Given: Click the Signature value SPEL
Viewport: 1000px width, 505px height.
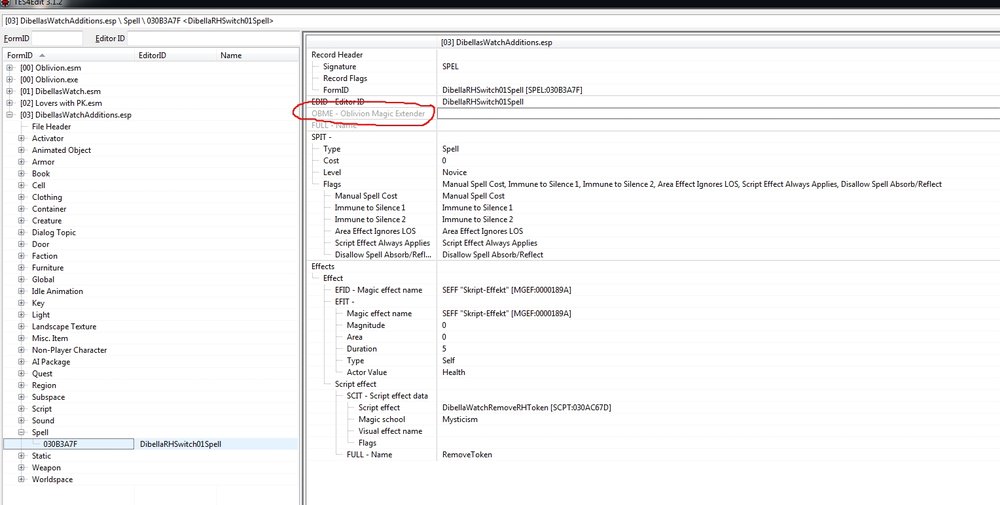Looking at the screenshot, I should (x=450, y=67).
